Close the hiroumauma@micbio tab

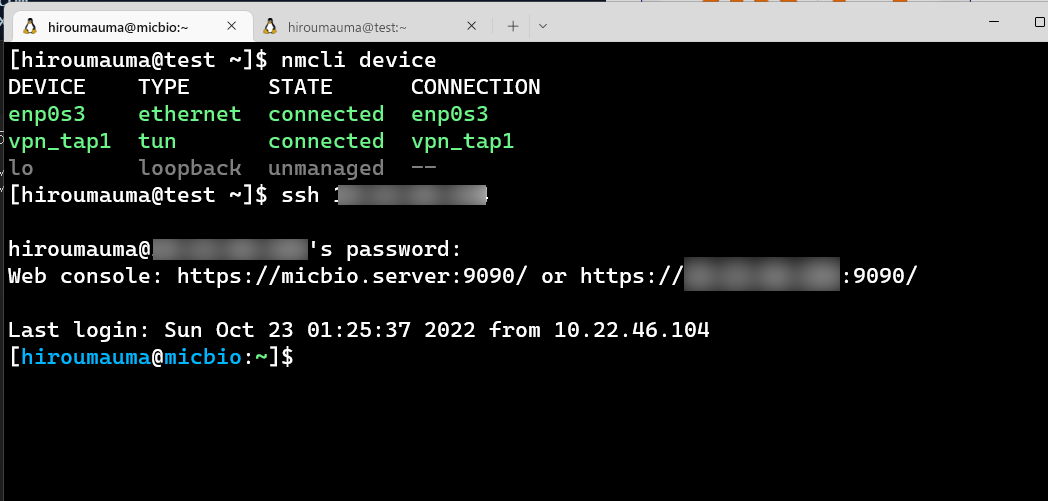point(232,26)
